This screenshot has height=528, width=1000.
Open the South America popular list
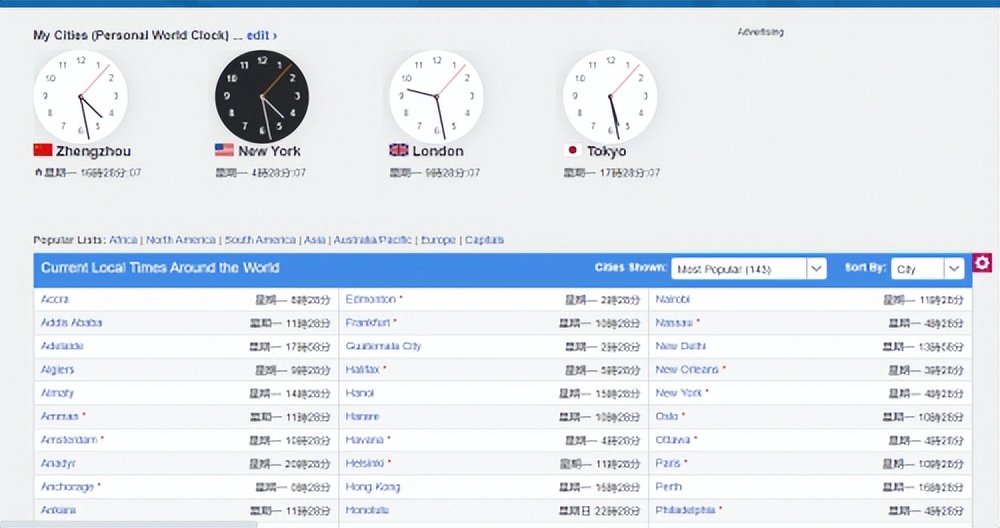point(260,240)
